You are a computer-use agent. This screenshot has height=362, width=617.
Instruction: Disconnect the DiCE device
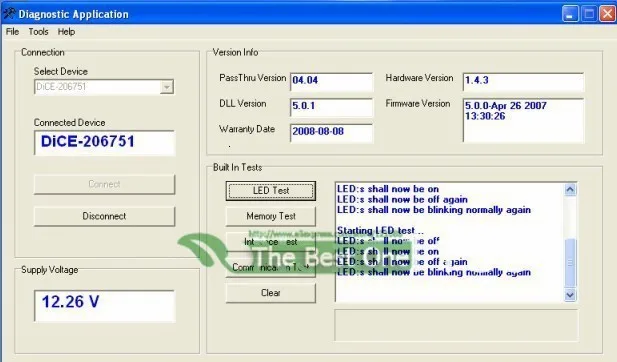click(x=104, y=216)
